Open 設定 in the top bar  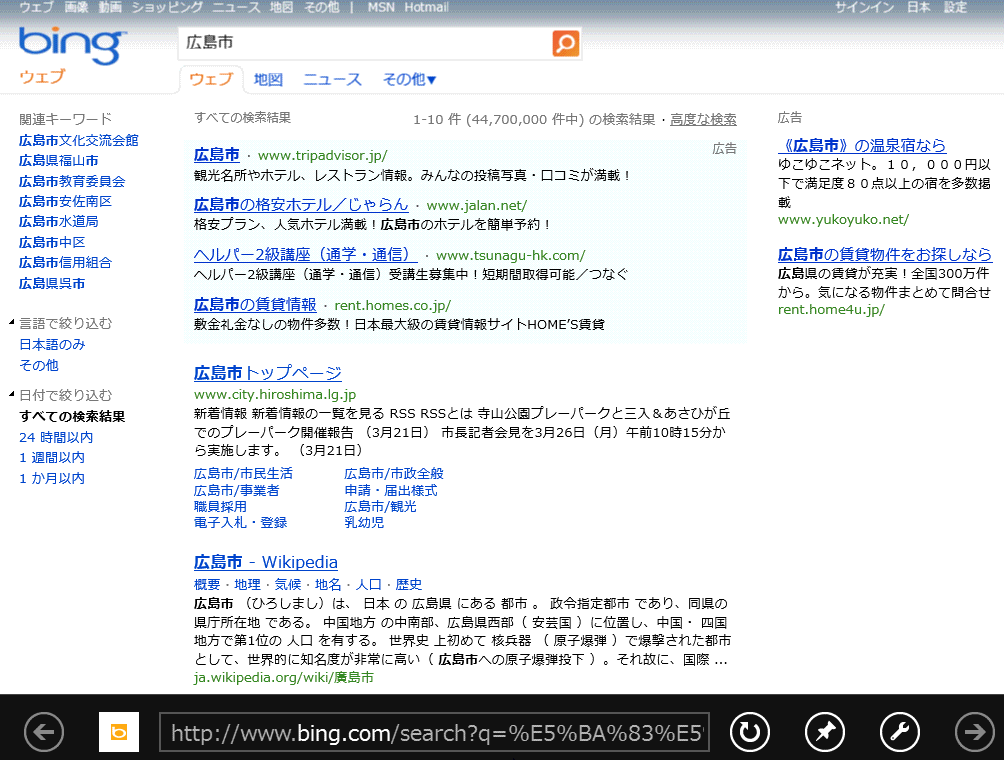955,7
